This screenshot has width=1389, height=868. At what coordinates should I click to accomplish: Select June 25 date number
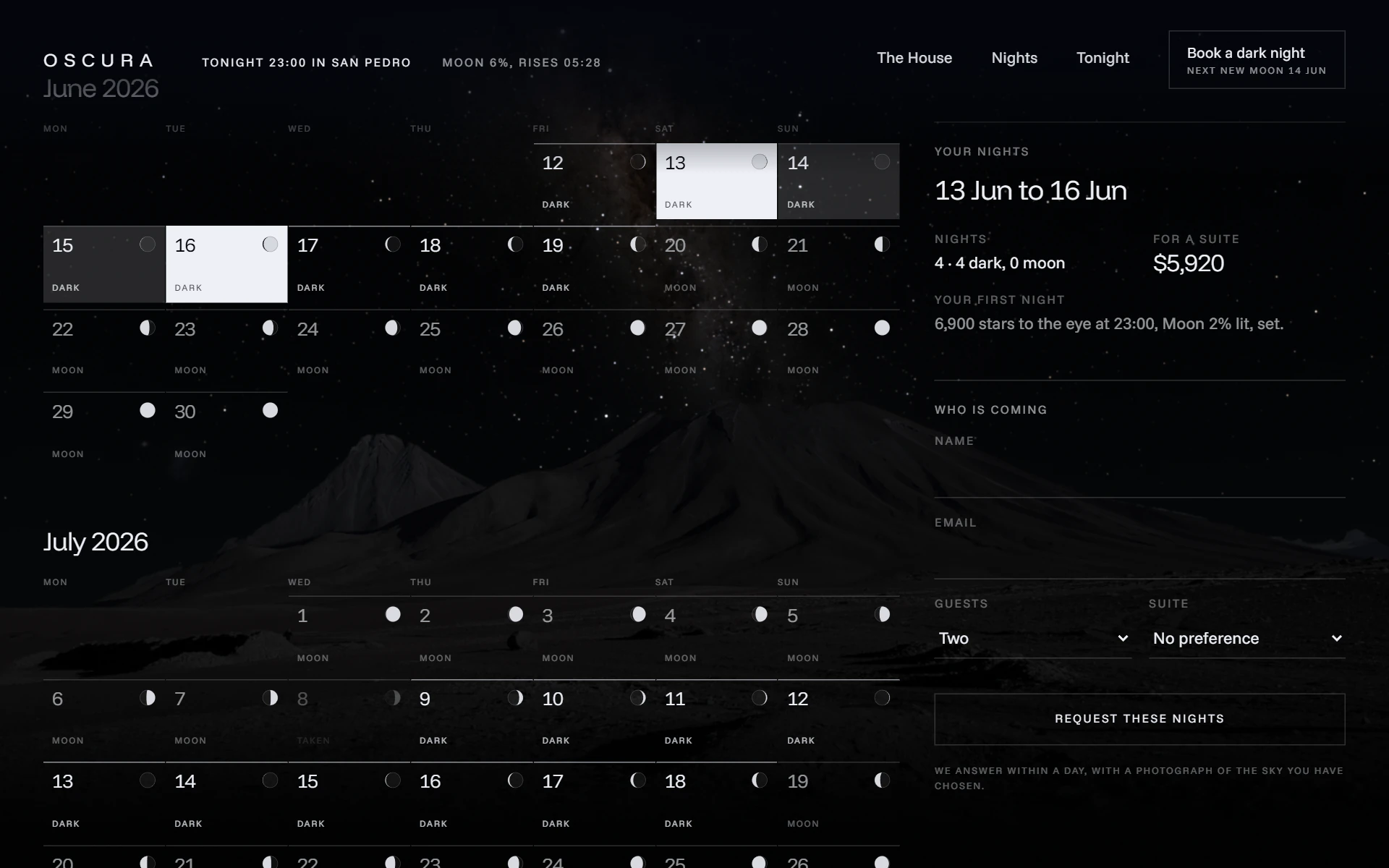click(430, 330)
